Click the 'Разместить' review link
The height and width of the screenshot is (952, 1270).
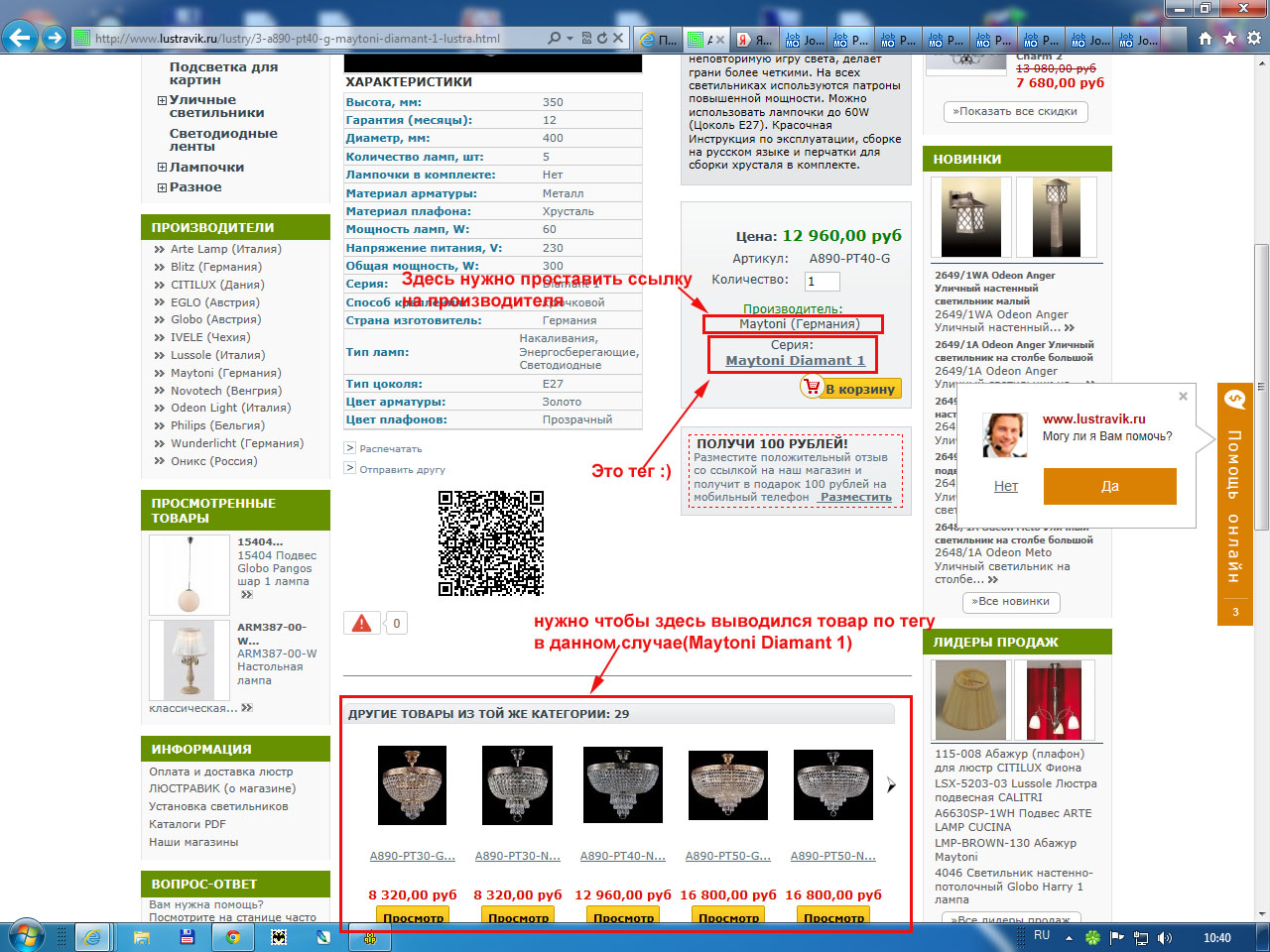[x=855, y=497]
